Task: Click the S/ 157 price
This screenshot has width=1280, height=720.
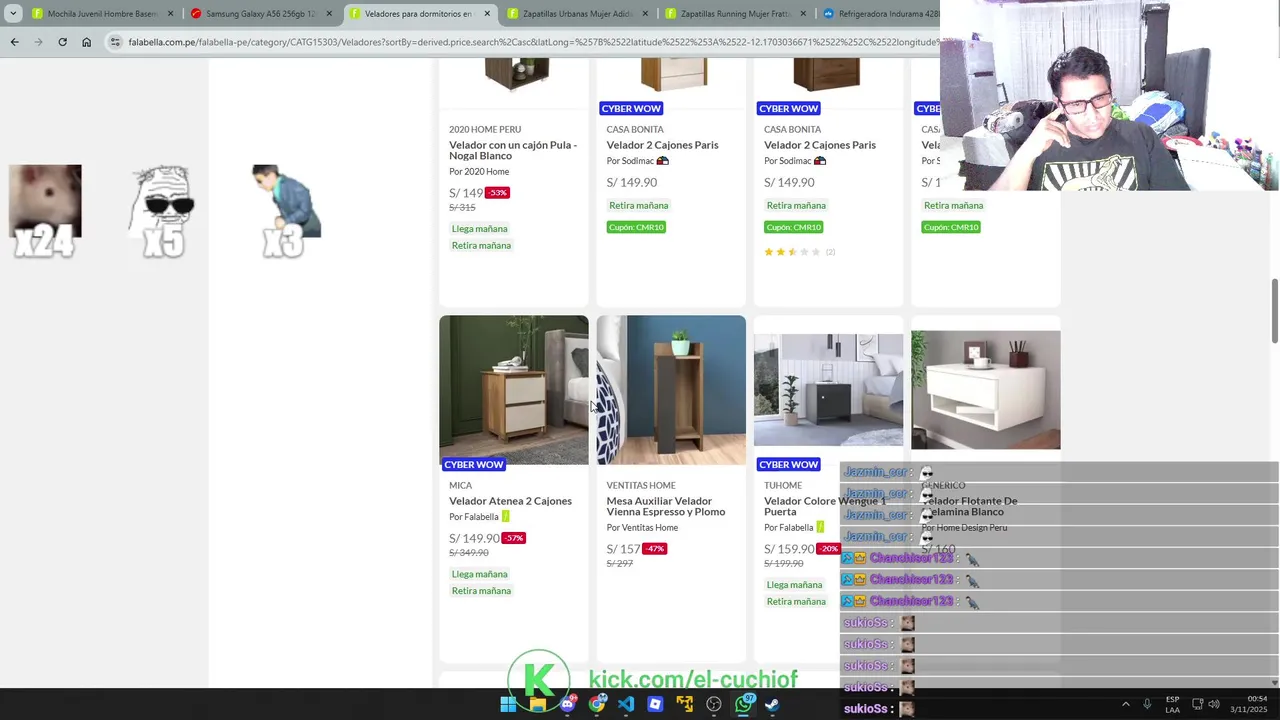Action: [x=623, y=549]
